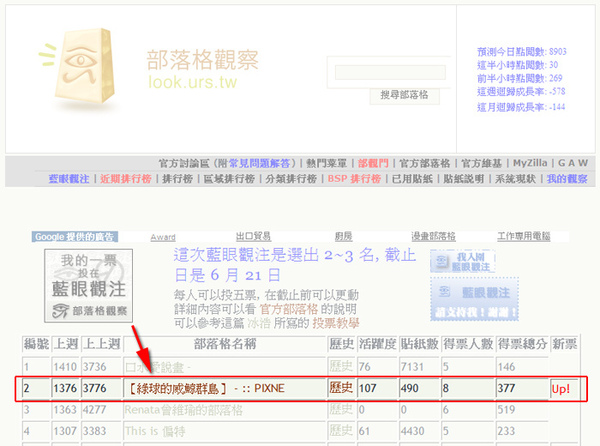Screen dimensions: 600x446
Task: Click the Up! new vote marker
Action: click(561, 389)
